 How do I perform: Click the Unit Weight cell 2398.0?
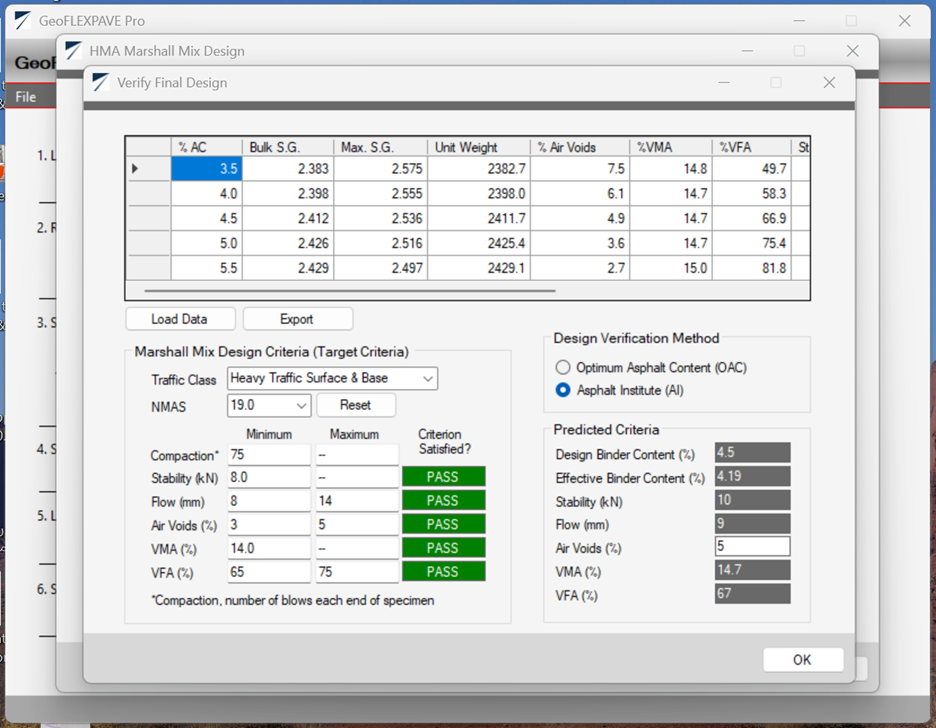click(479, 194)
